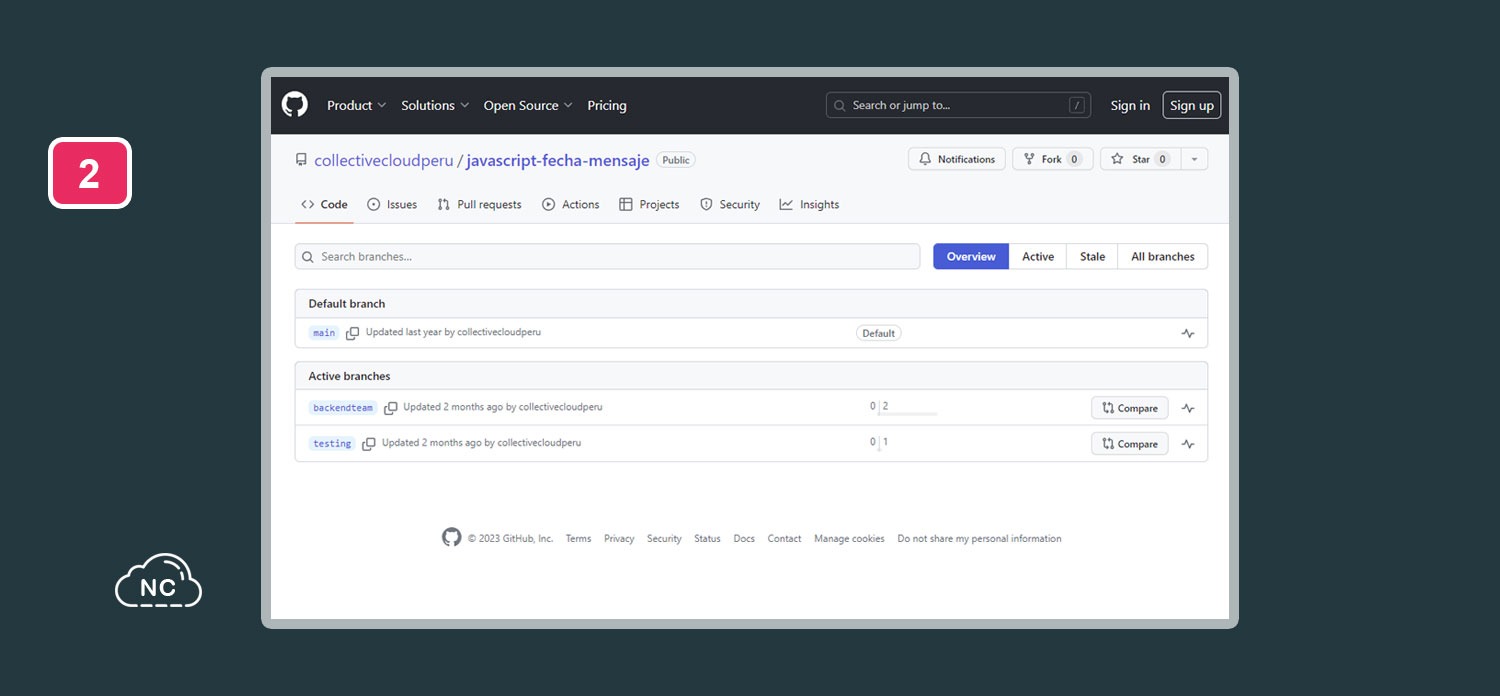Compare the testing branch

point(1130,444)
